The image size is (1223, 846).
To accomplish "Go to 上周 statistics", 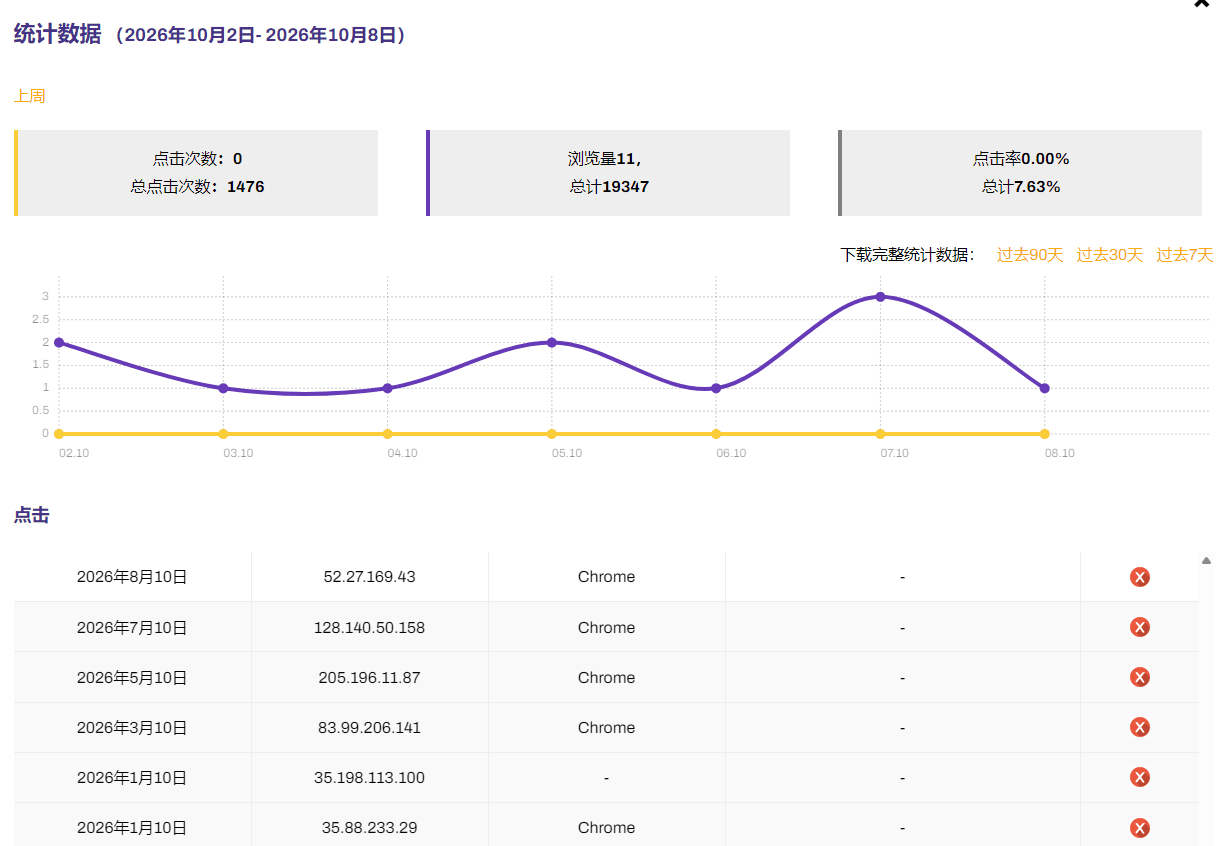I will pos(29,96).
